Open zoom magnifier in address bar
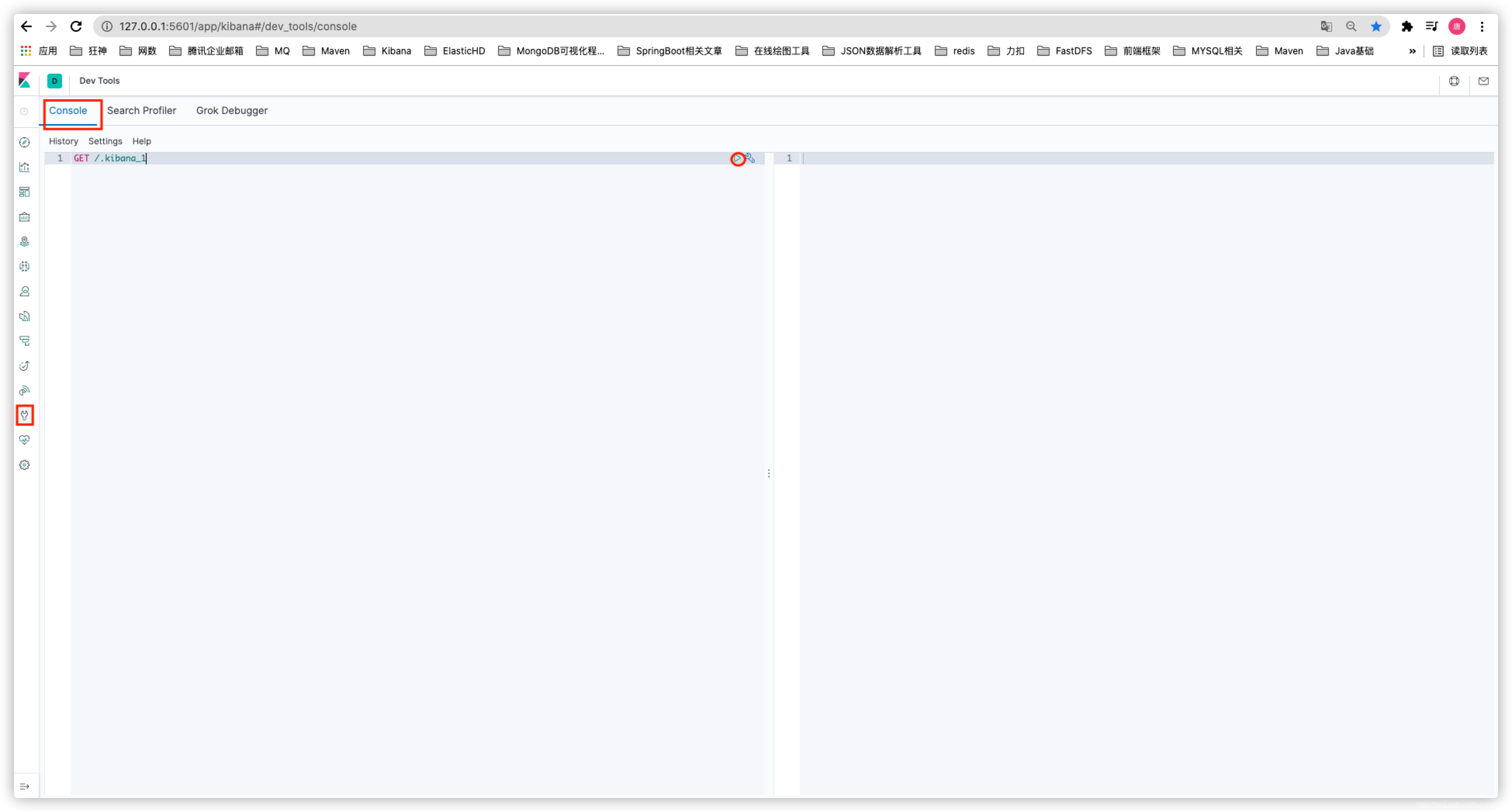 tap(1351, 26)
